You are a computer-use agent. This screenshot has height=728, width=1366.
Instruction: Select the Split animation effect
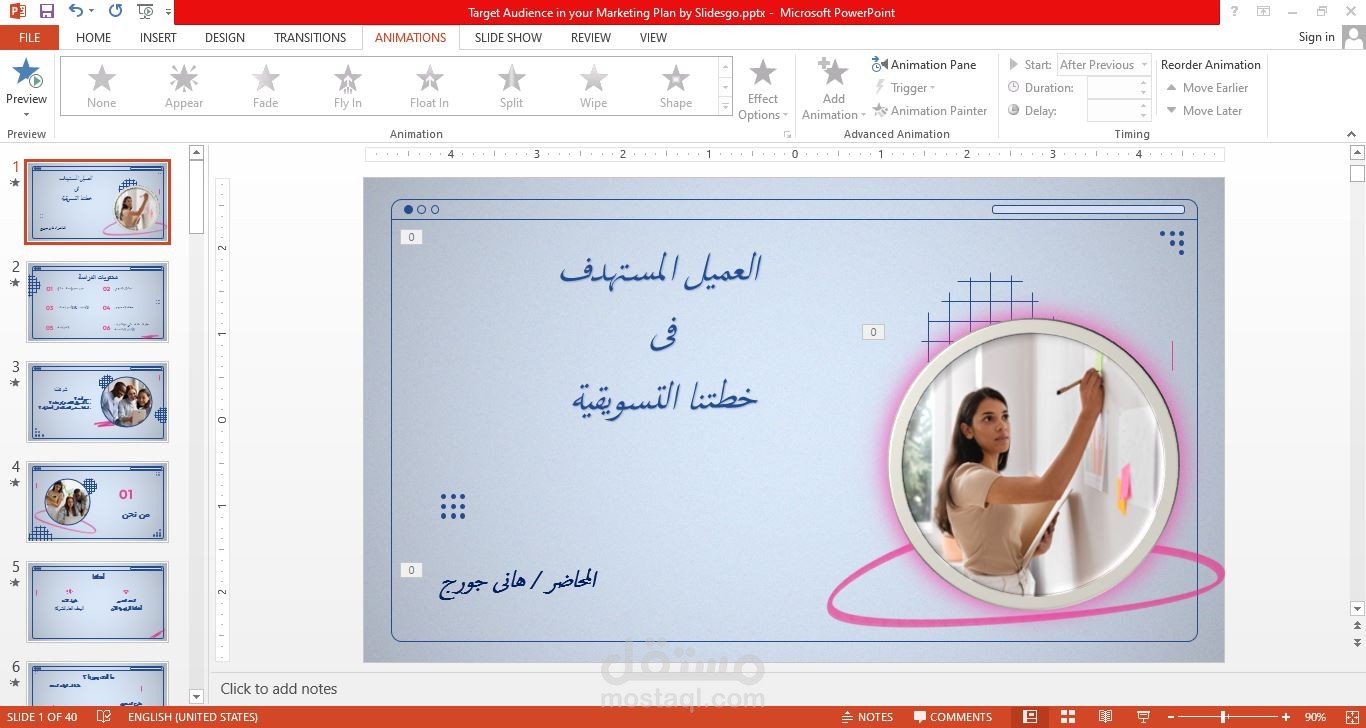pos(512,86)
